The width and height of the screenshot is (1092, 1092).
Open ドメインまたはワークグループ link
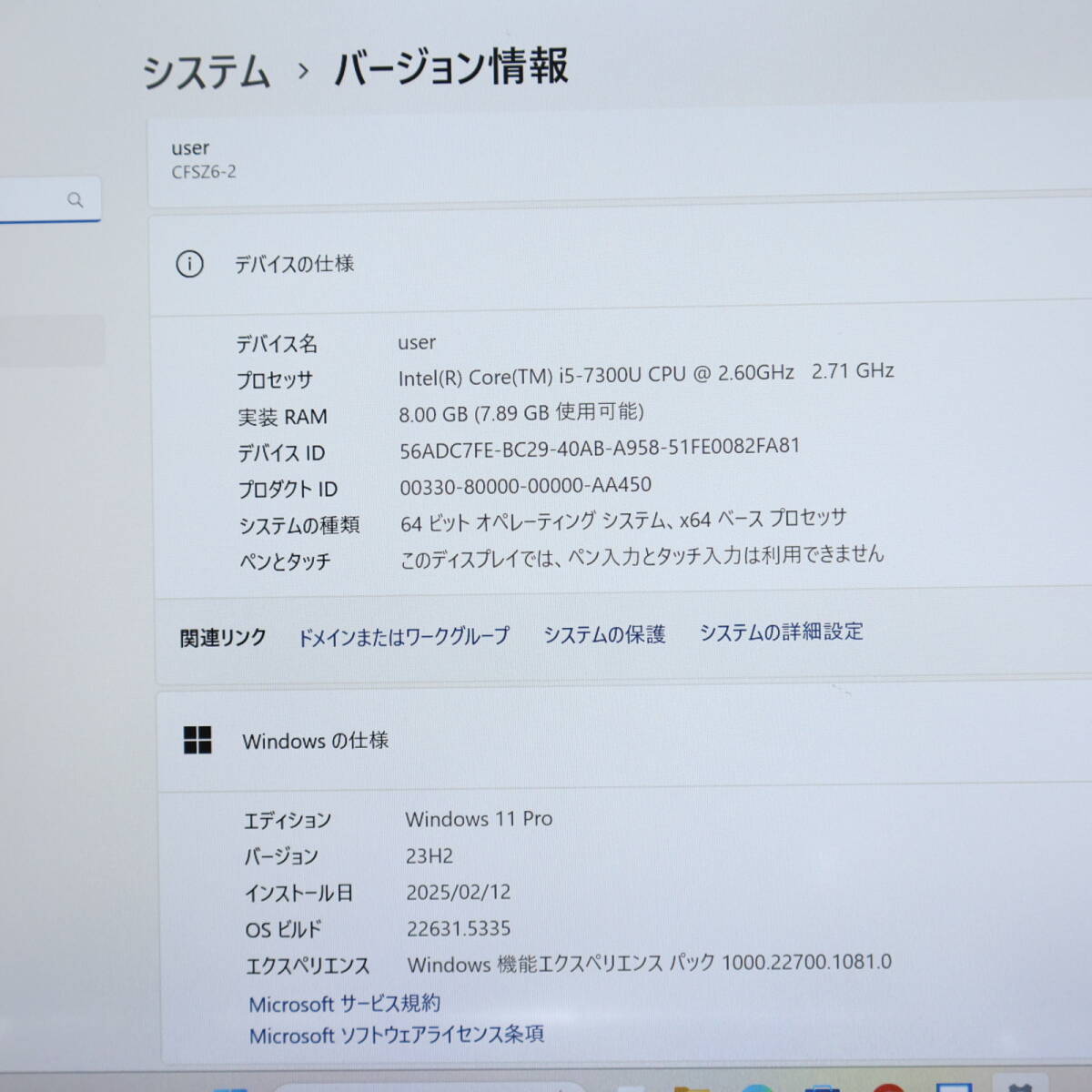tap(404, 636)
